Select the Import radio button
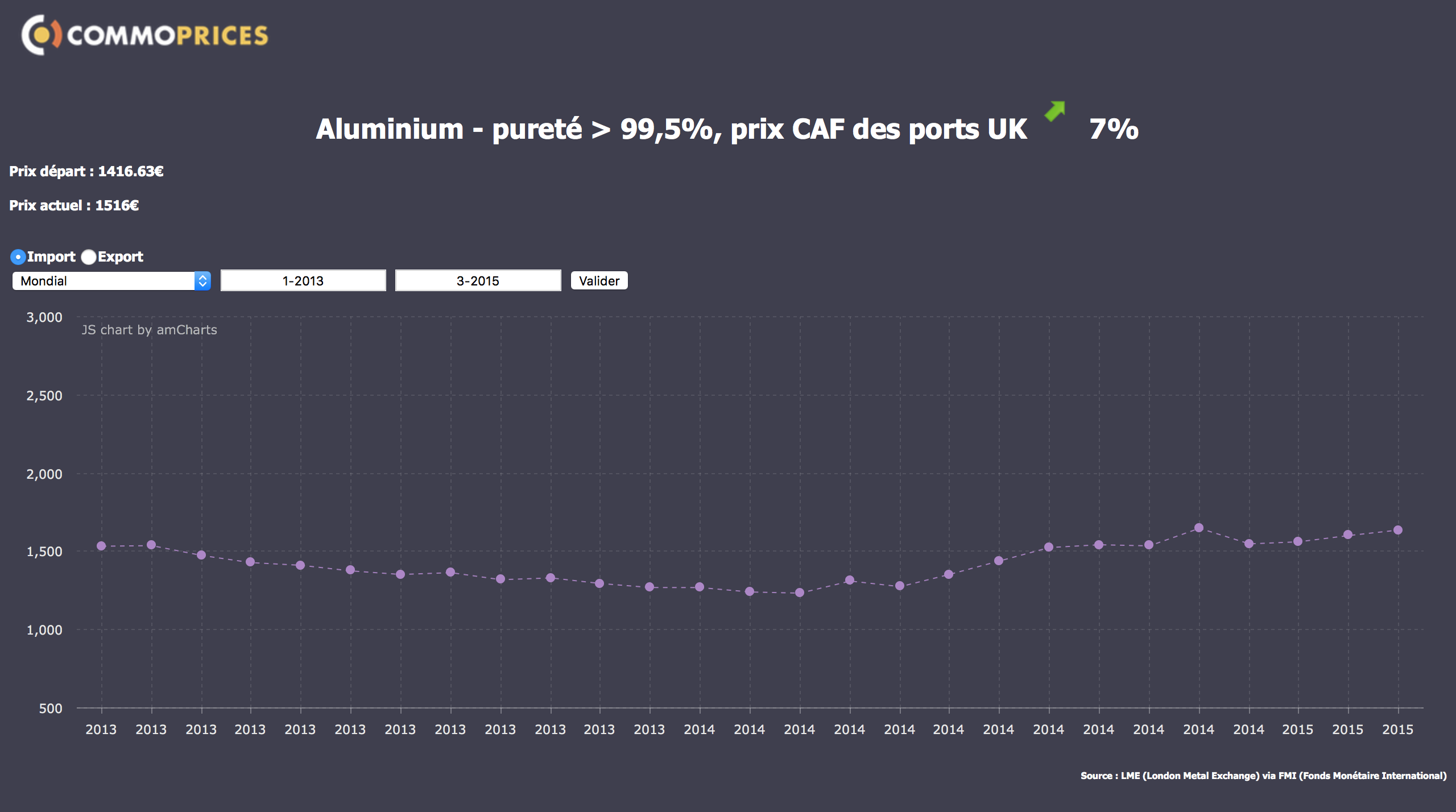This screenshot has height=812, width=1456. pyautogui.click(x=18, y=257)
